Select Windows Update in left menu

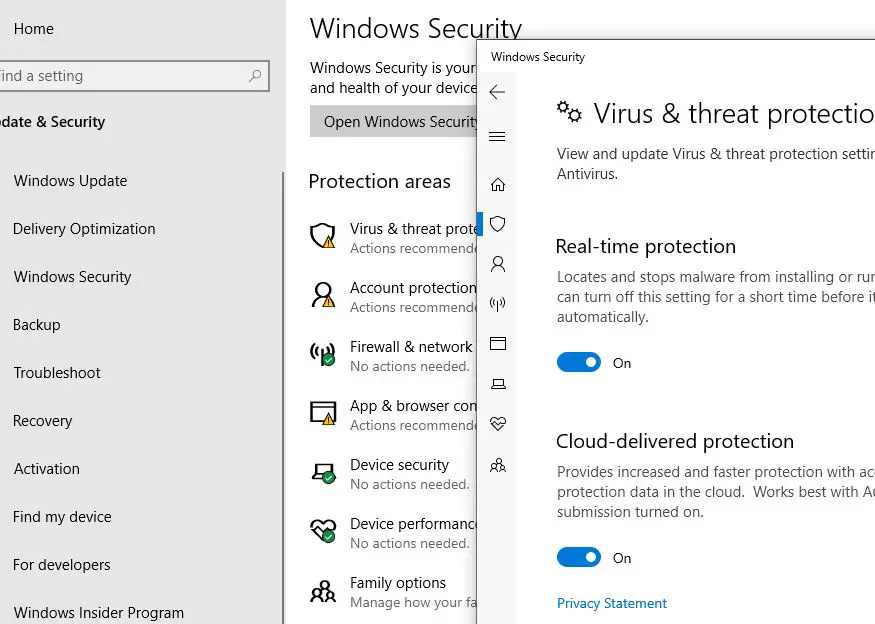pyautogui.click(x=70, y=181)
